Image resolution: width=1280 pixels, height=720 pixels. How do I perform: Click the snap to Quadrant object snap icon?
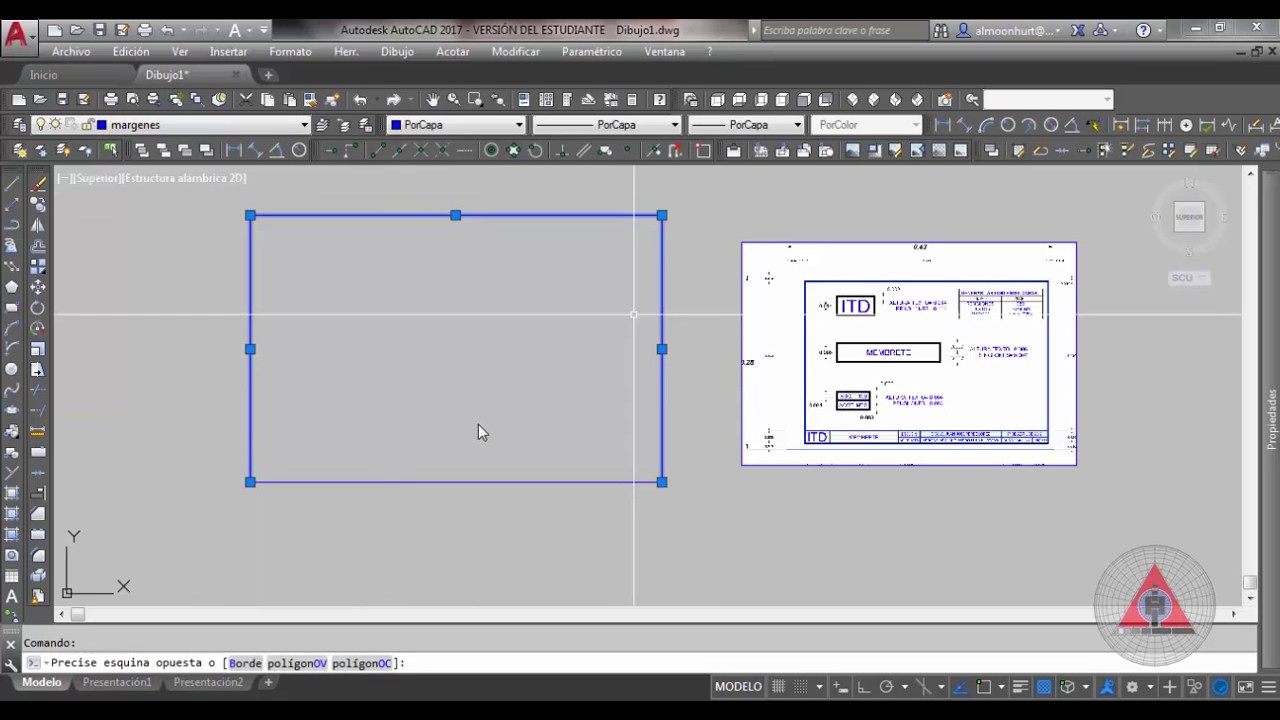pyautogui.click(x=513, y=151)
